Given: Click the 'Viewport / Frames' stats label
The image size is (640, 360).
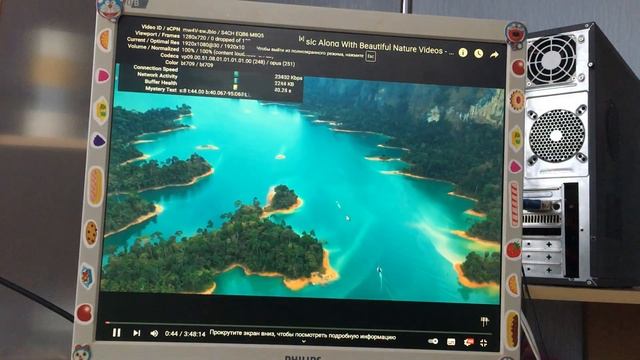Looking at the screenshot, I should tap(157, 35).
